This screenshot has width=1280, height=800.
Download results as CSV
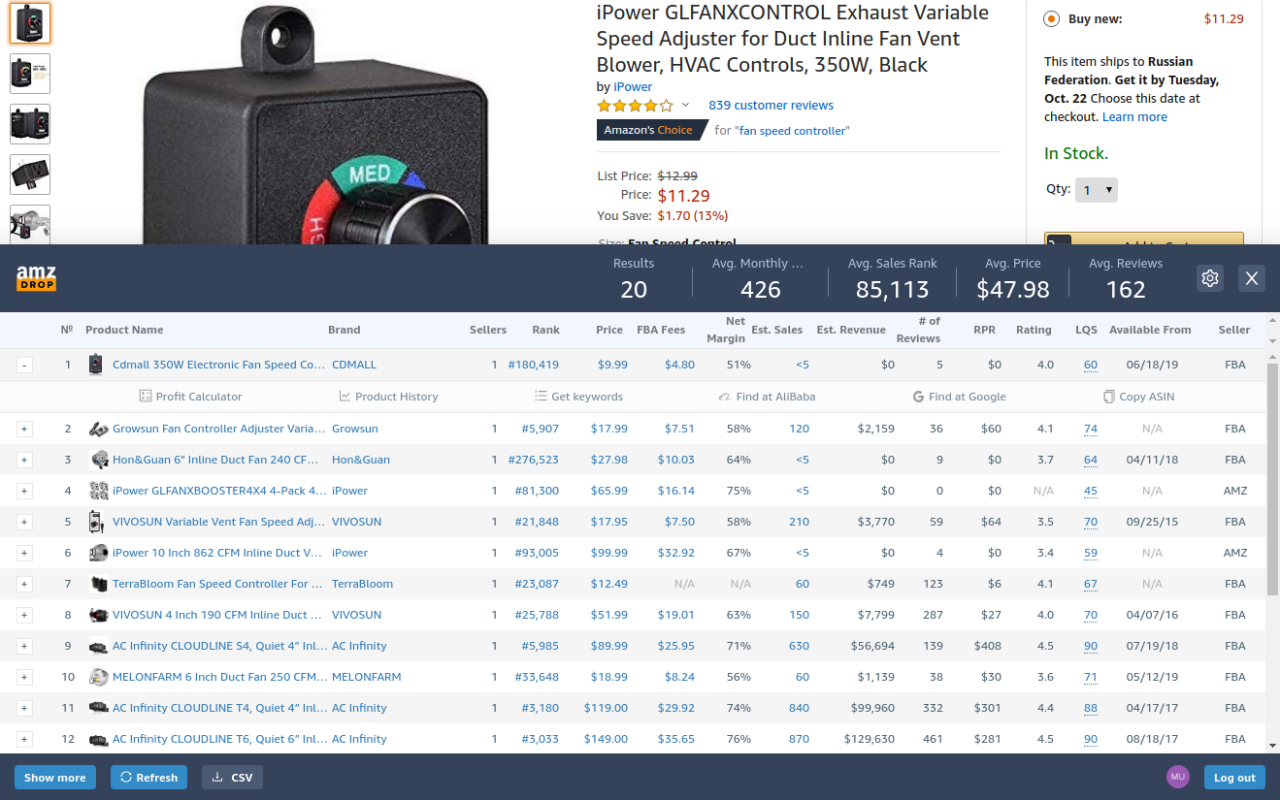tap(233, 777)
